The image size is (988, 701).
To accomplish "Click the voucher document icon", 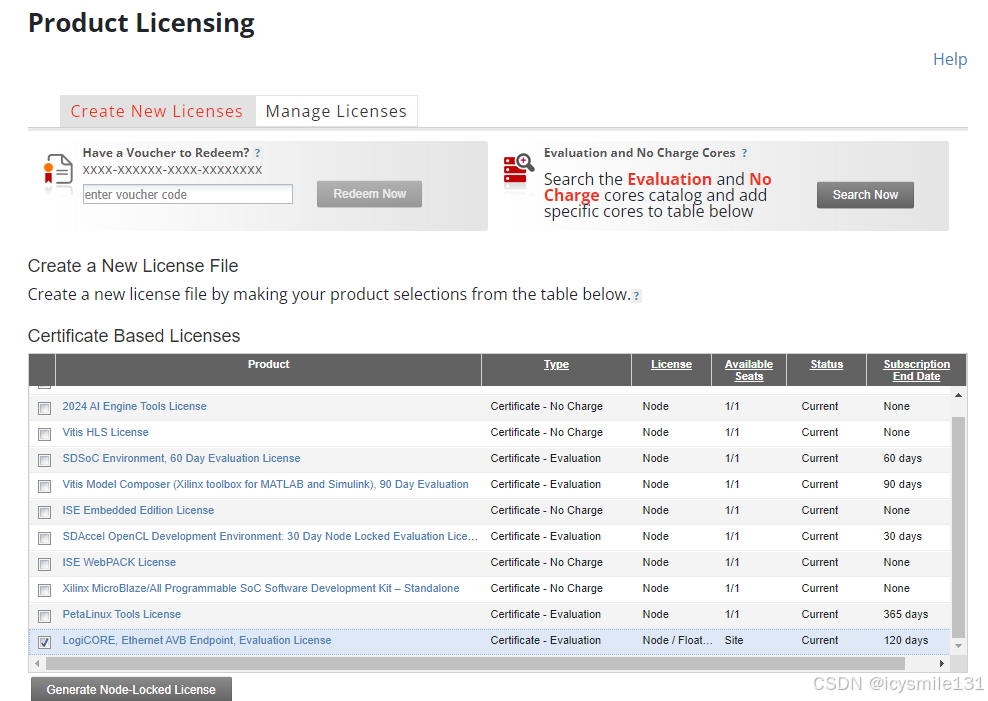I will (x=58, y=170).
